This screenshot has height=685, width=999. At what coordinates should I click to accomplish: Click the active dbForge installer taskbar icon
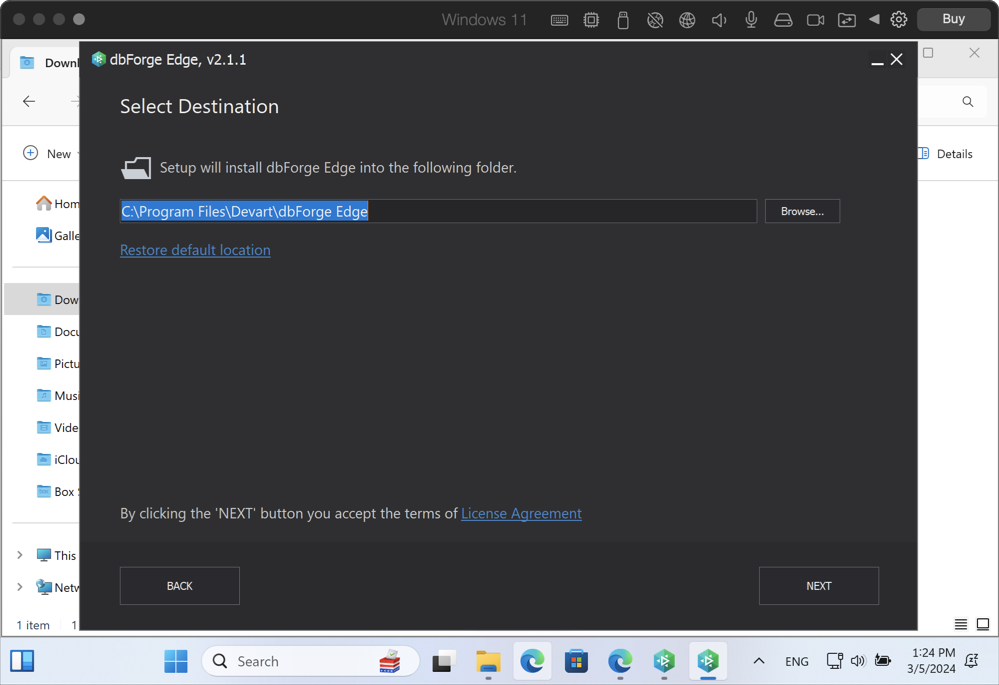708,661
